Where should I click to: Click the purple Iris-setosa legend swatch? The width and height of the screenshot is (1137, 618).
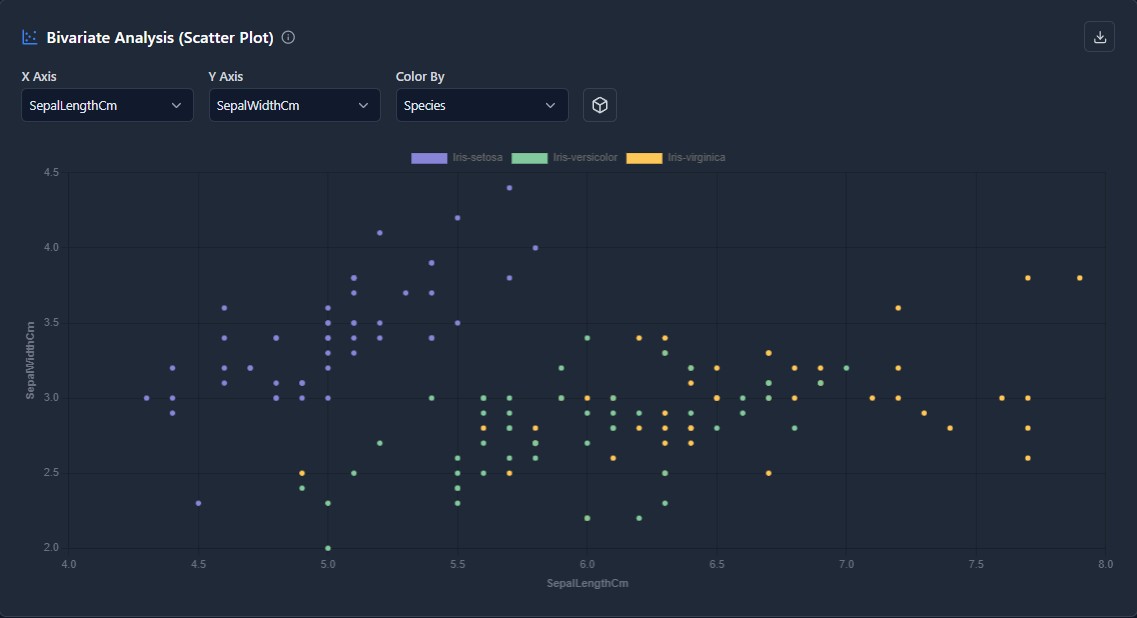point(429,158)
